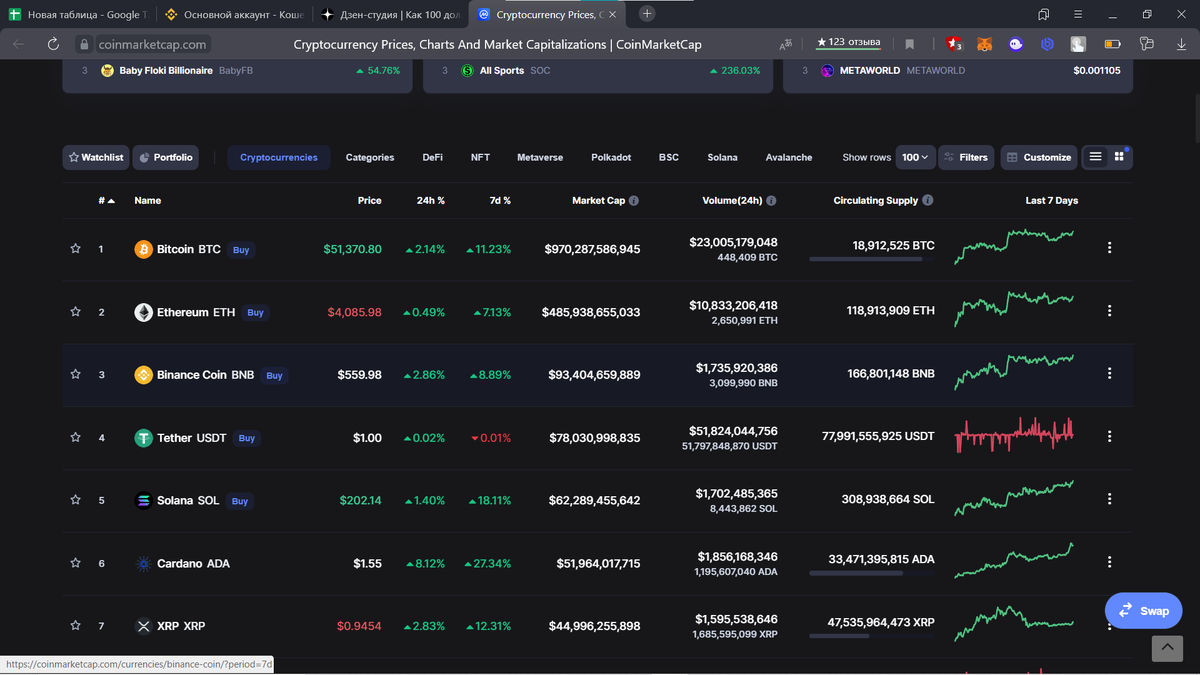Switch to grid view layout

pos(1120,157)
